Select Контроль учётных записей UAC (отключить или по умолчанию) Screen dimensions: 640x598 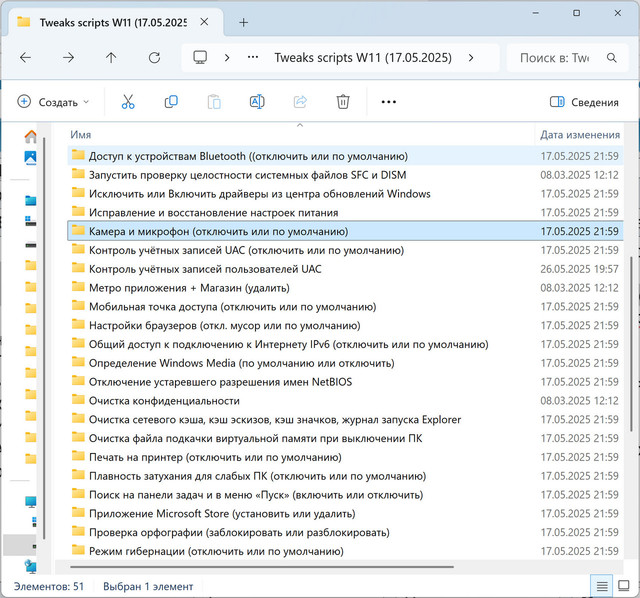pos(345,250)
